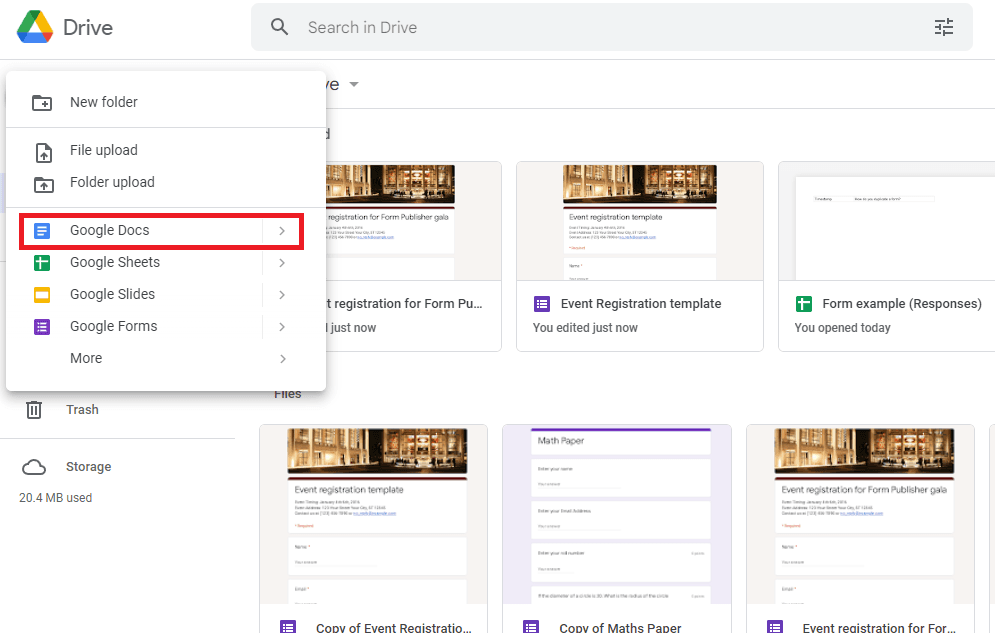995x633 pixels.
Task: Expand the Google Forms submenu arrow
Action: click(282, 327)
